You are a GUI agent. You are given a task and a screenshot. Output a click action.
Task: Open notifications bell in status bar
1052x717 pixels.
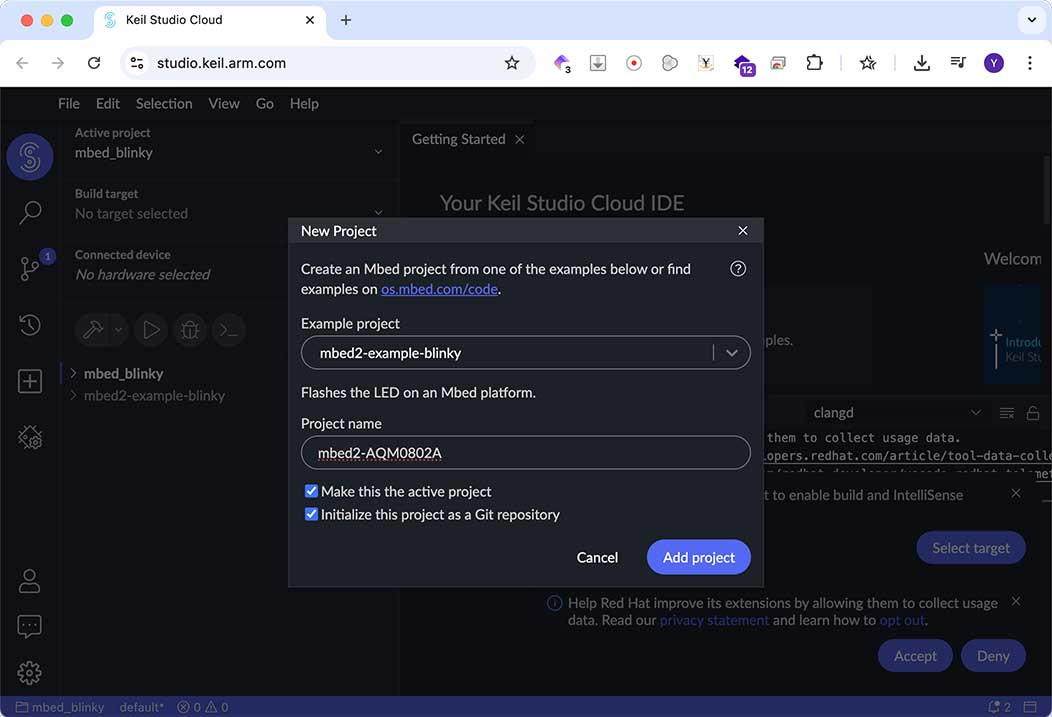999,707
